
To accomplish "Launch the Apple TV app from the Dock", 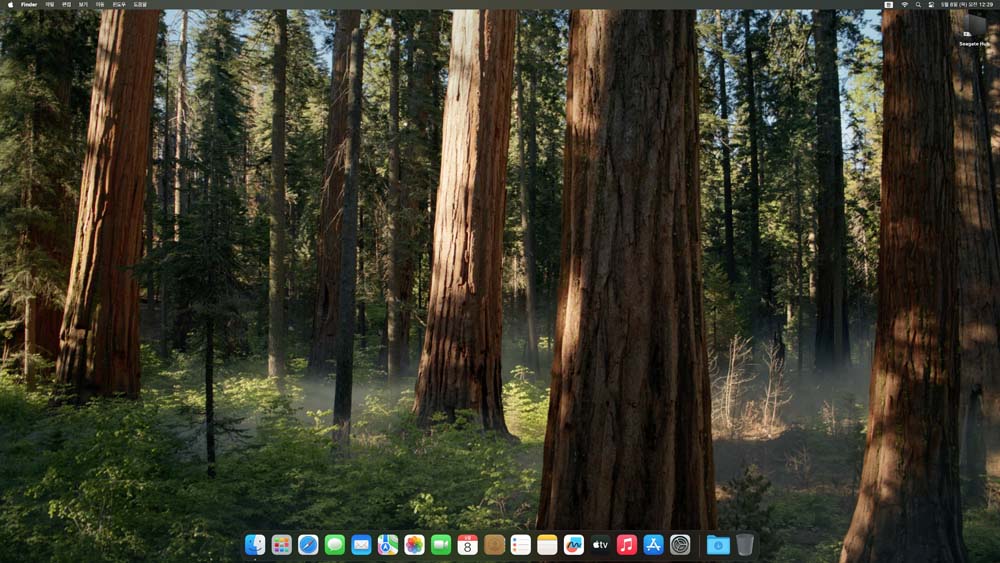I will [x=600, y=545].
